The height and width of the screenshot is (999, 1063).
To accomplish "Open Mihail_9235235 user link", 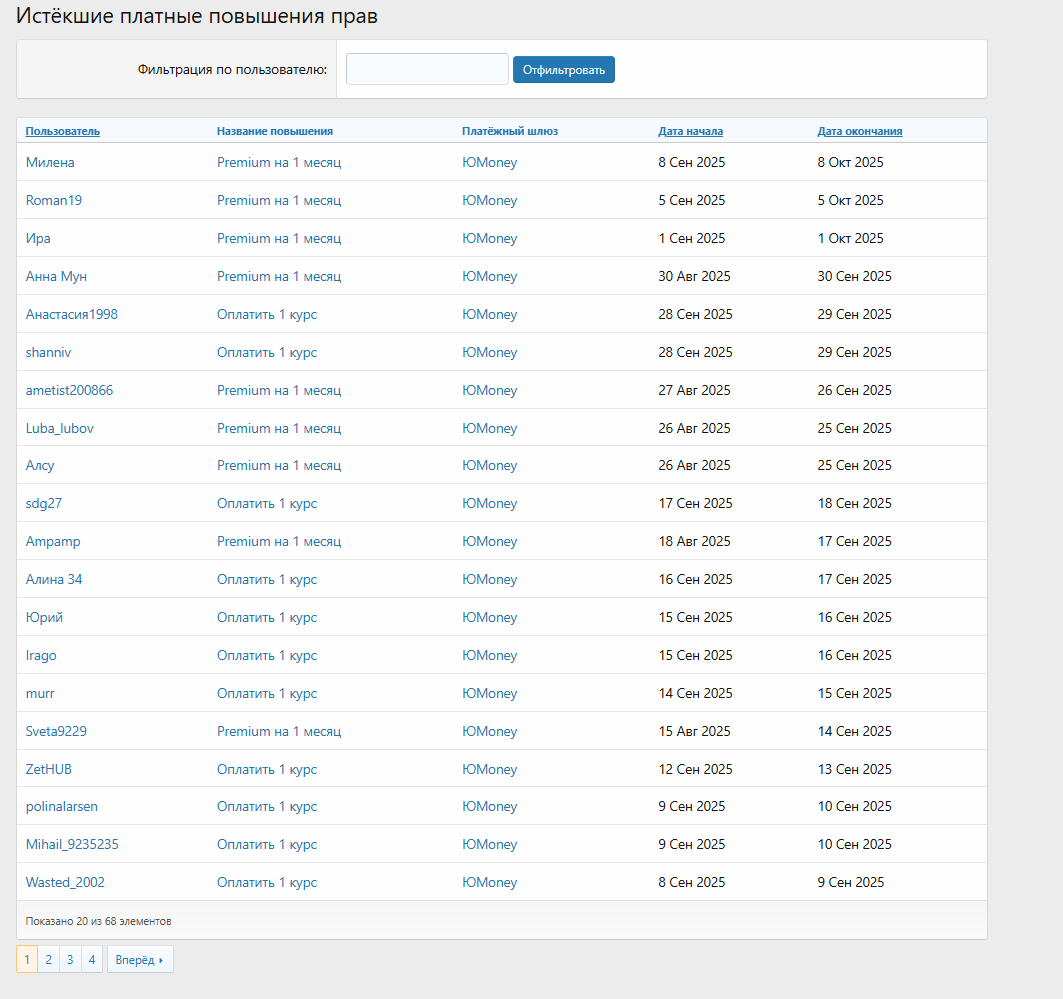I will click(x=72, y=844).
